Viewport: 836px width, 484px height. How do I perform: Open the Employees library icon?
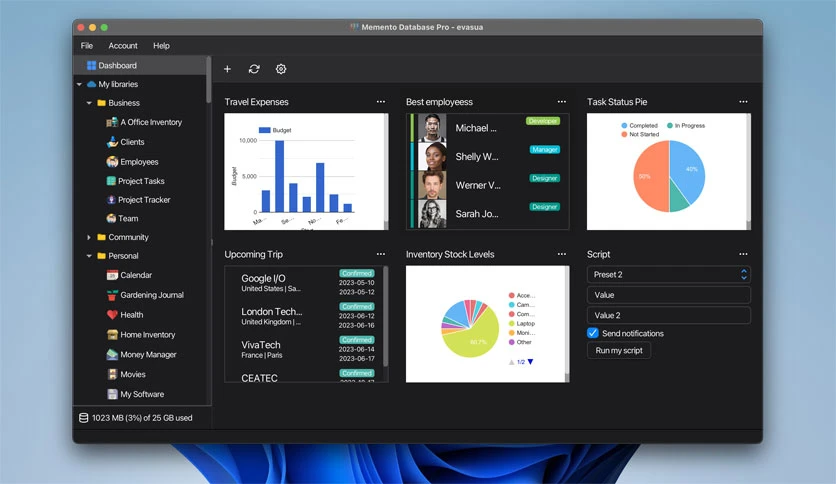click(x=112, y=162)
